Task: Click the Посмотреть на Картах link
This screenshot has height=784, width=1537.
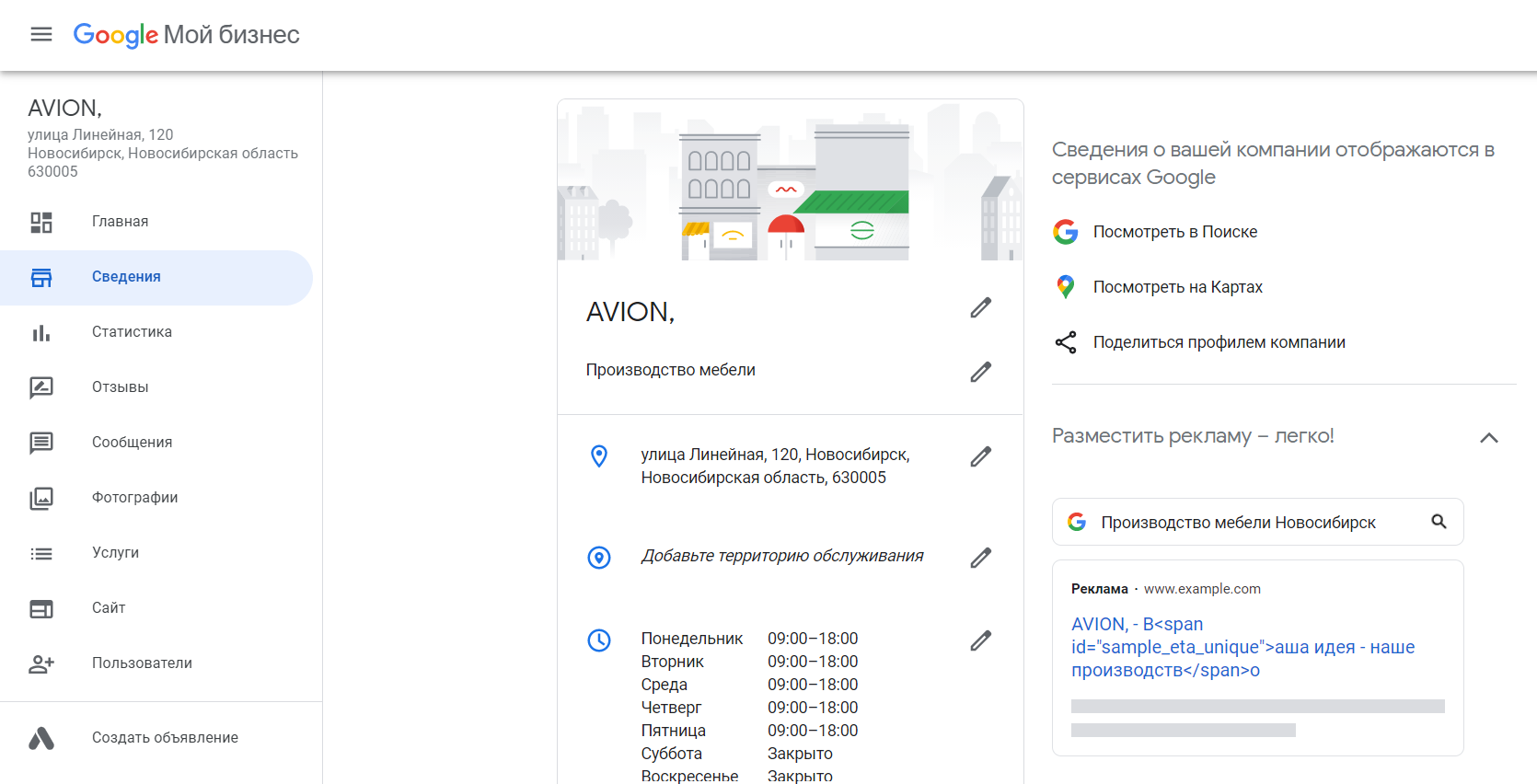Action: [1178, 287]
